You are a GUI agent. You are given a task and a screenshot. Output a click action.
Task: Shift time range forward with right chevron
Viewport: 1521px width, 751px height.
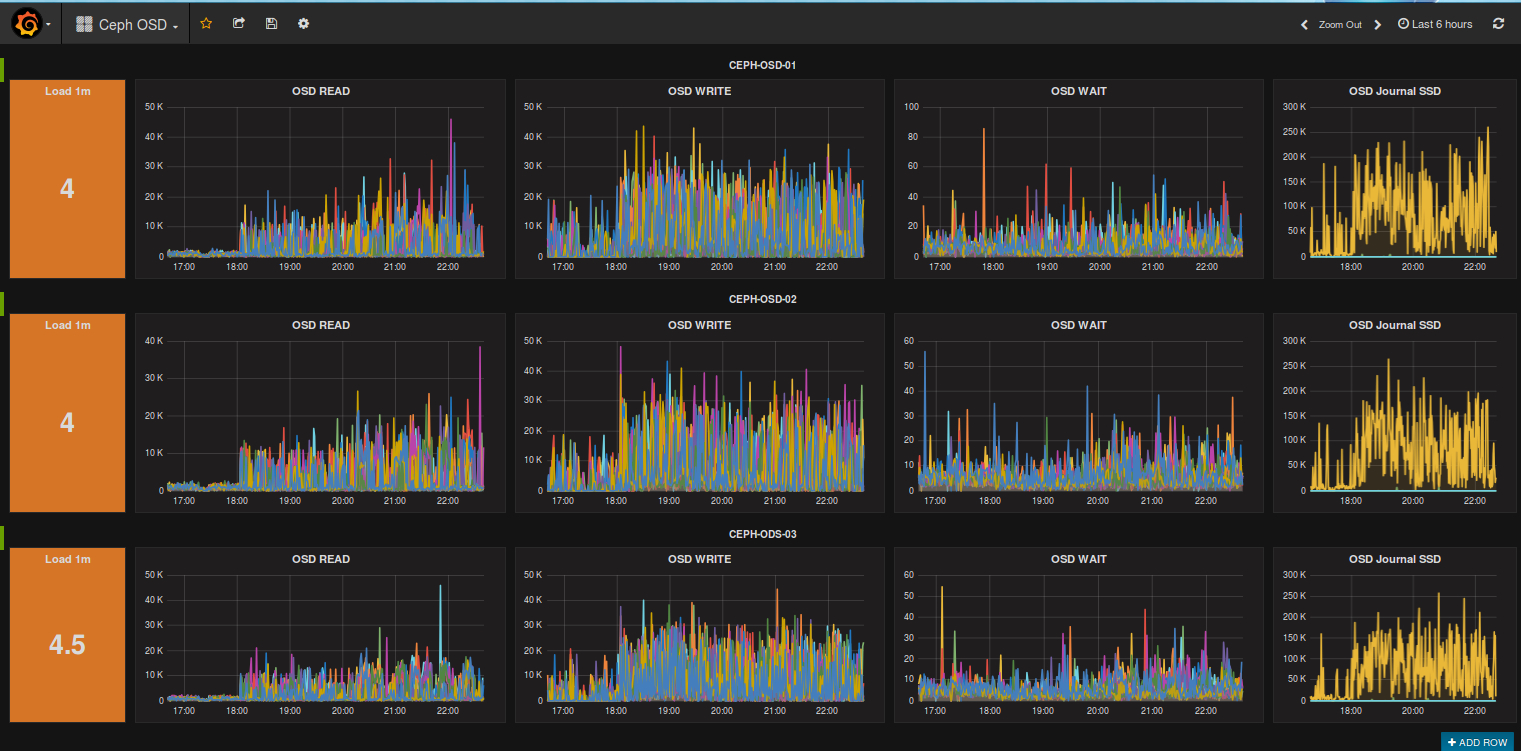coord(1378,25)
